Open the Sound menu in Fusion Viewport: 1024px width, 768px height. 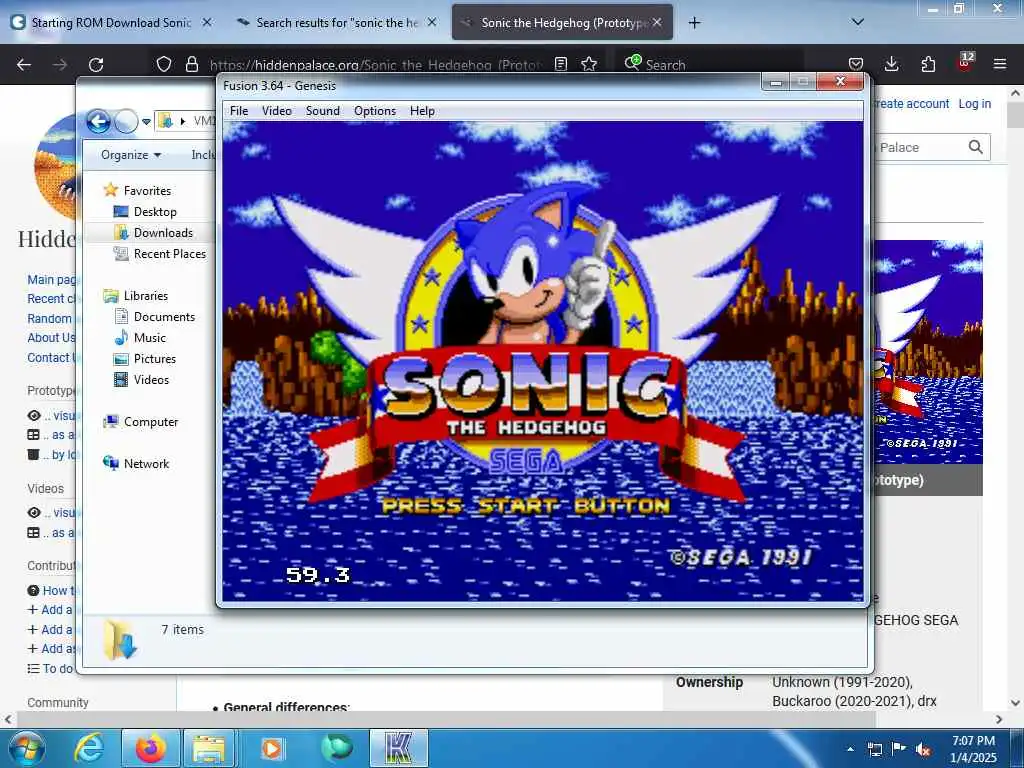tap(323, 111)
